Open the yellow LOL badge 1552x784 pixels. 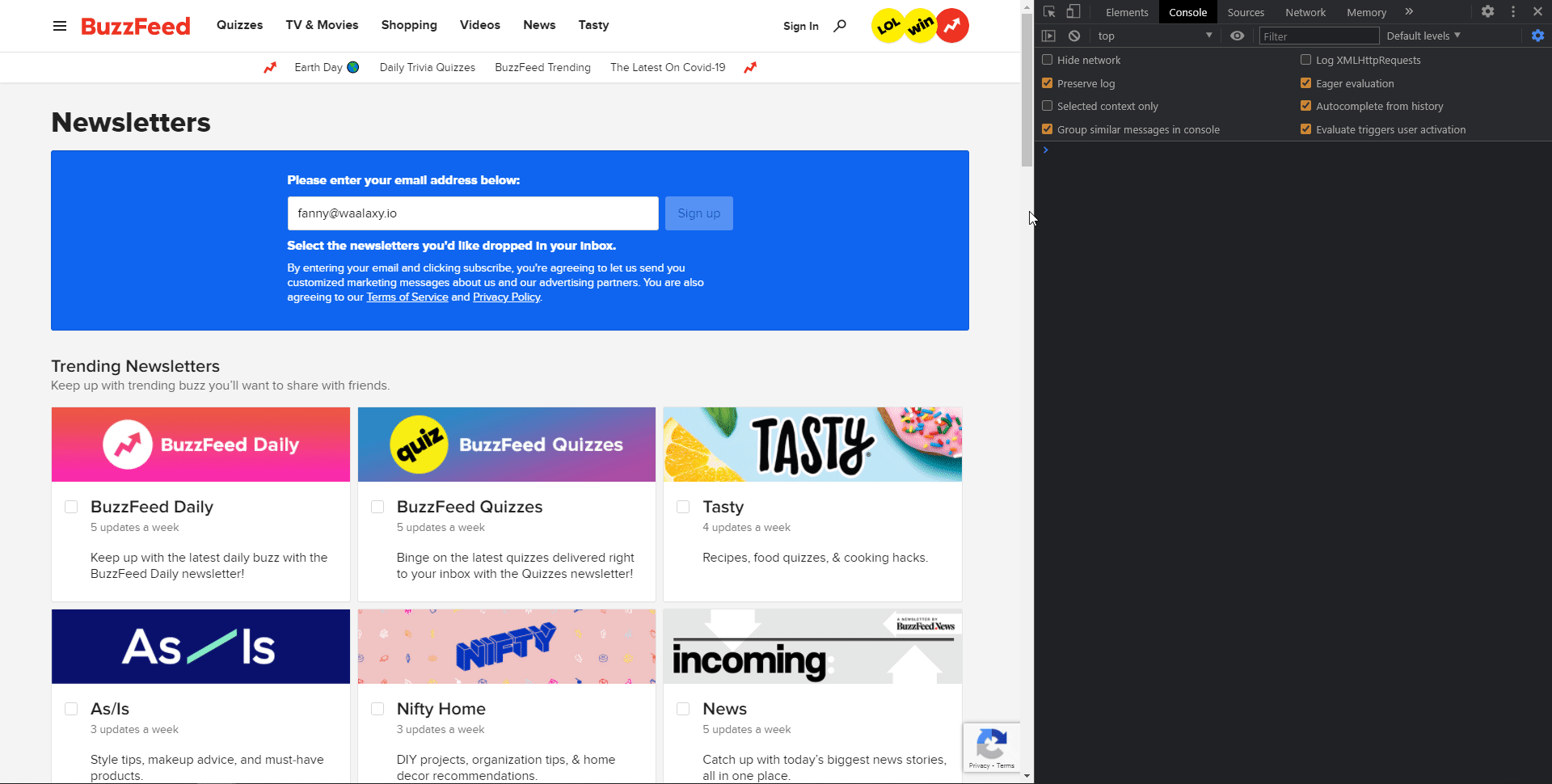(x=888, y=26)
